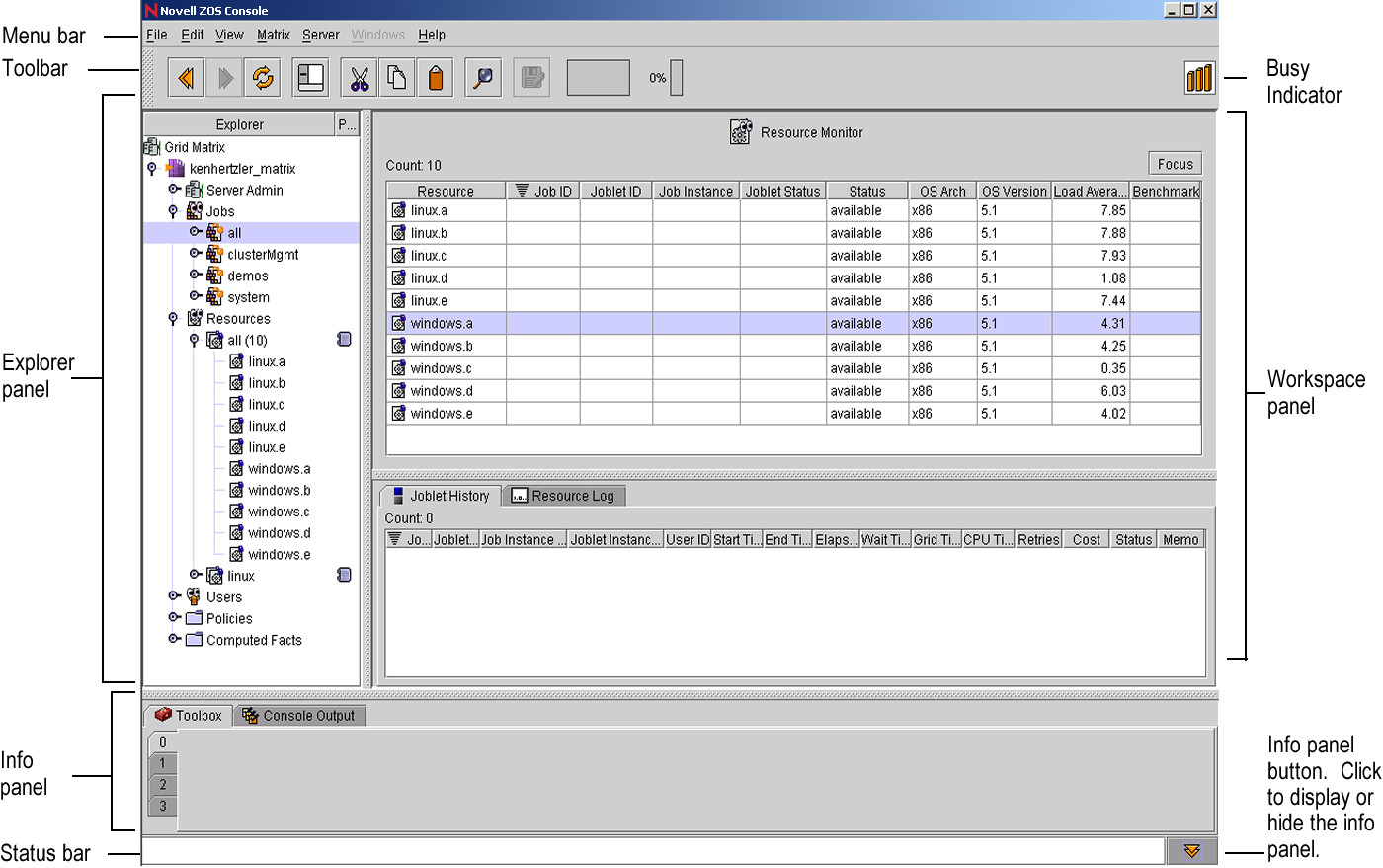The image size is (1383, 868).
Task: Click the back arrow toolbar icon
Action: tap(186, 78)
